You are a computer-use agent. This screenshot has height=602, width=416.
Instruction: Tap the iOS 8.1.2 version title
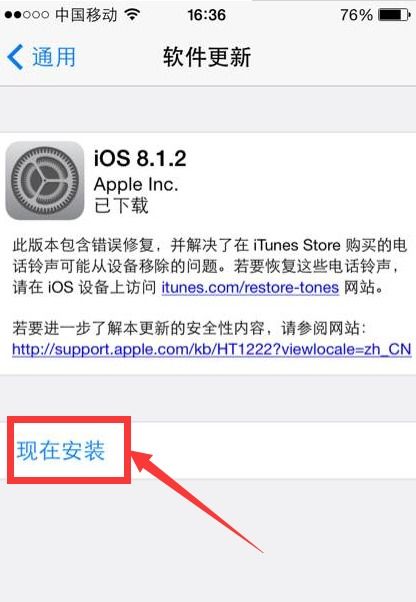coord(140,158)
